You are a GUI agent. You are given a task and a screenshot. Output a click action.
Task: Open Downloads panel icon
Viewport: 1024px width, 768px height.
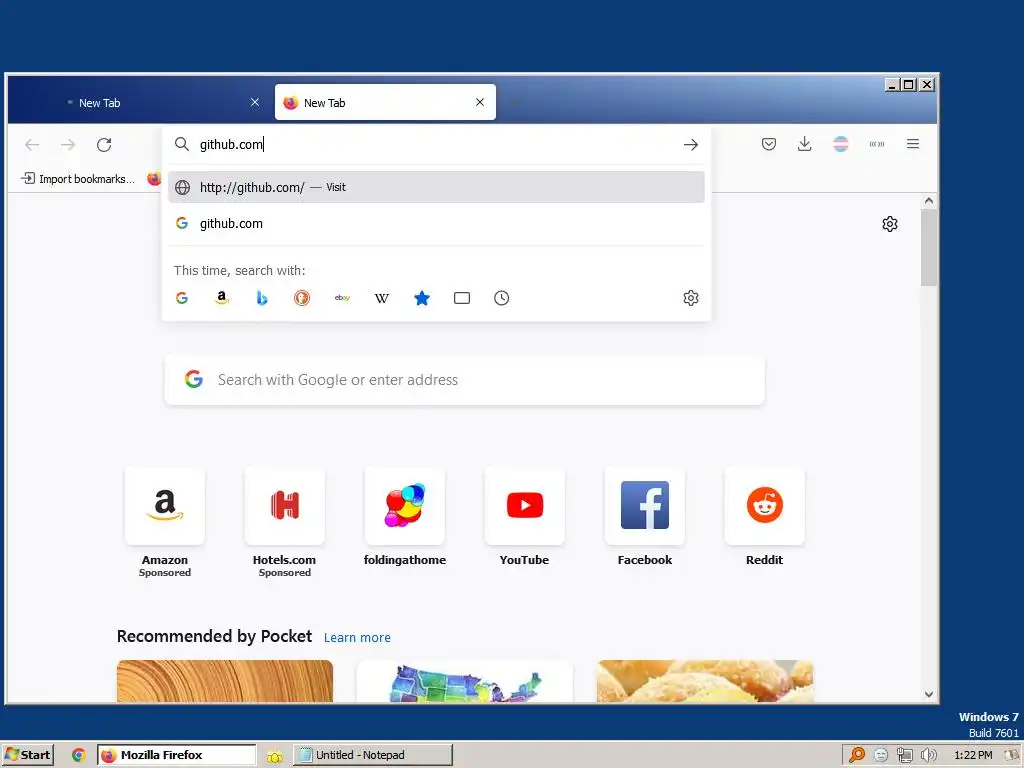[805, 144]
